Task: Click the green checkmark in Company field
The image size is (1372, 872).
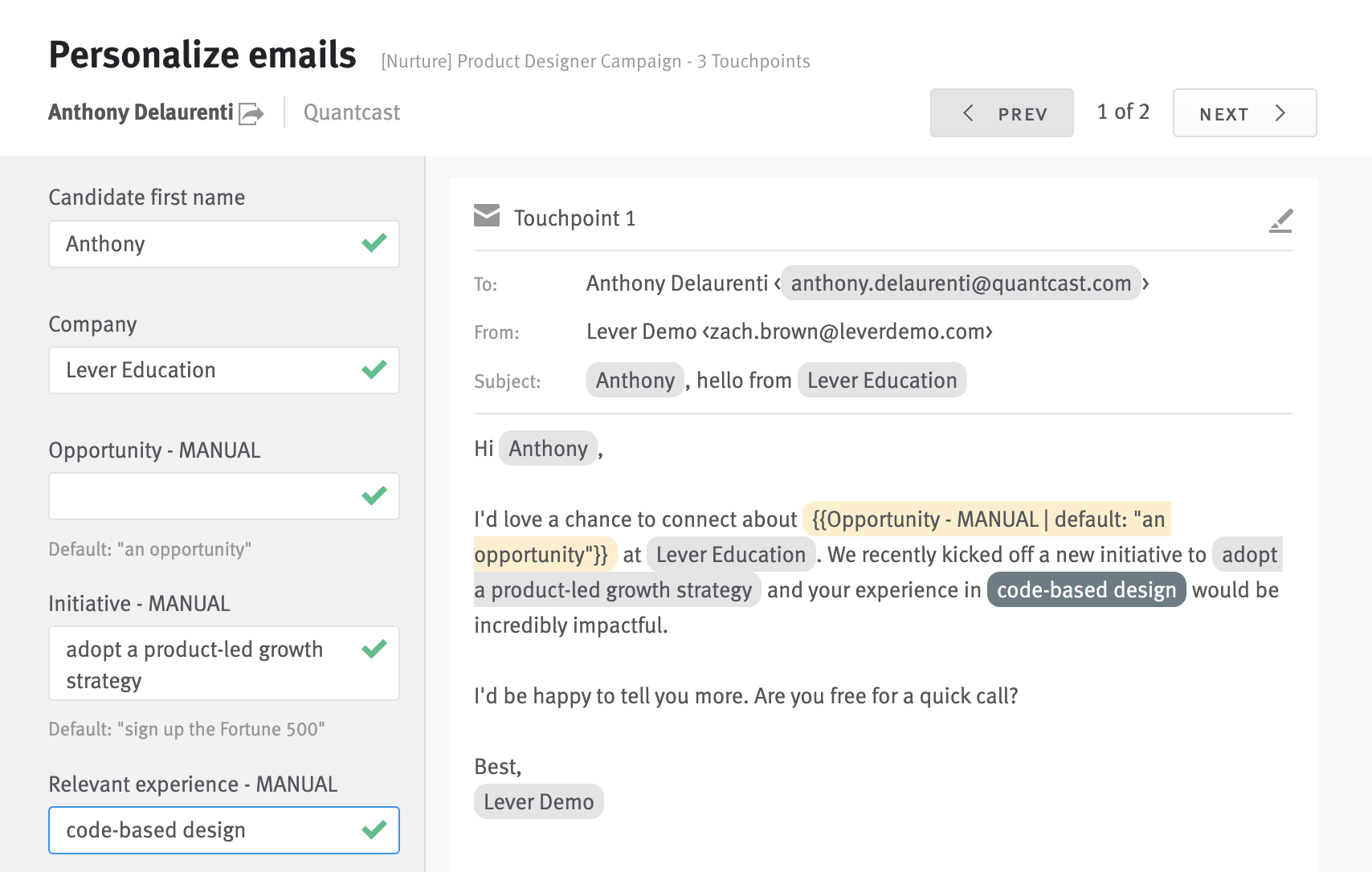Action: [374, 369]
